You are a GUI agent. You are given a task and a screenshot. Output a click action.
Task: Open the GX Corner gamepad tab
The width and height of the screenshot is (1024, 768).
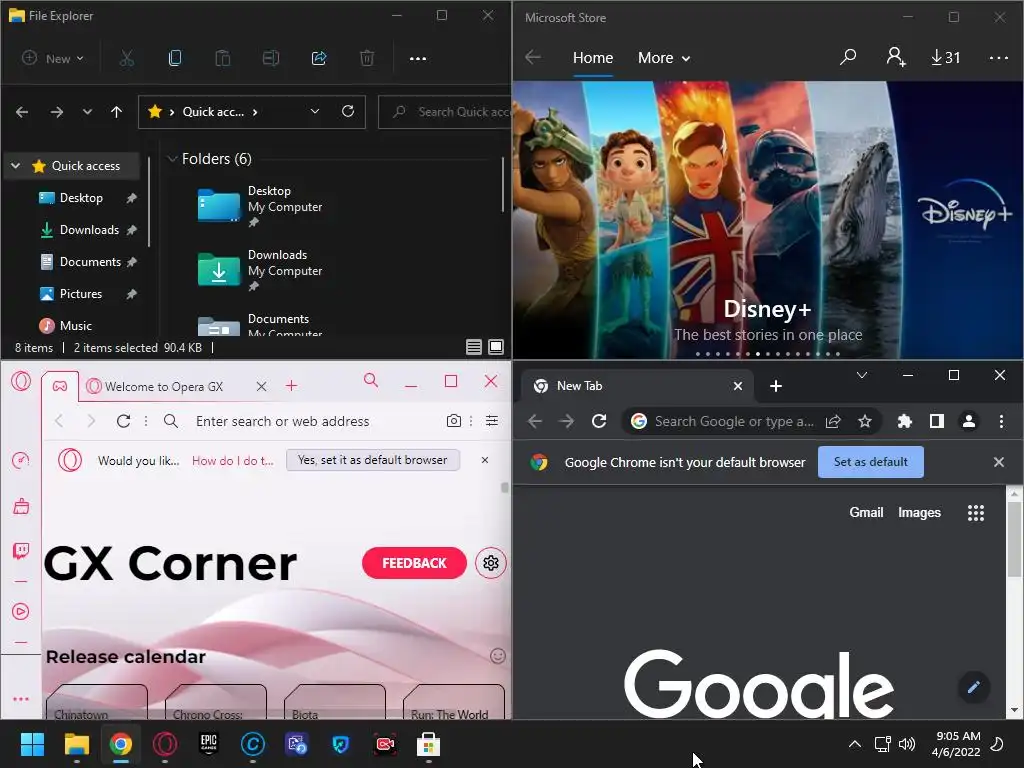[60, 387]
